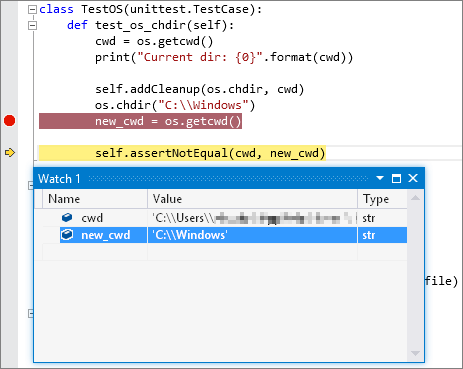Click the 'C:\\Windows' value cell
The width and height of the screenshot is (463, 369).
[252, 235]
